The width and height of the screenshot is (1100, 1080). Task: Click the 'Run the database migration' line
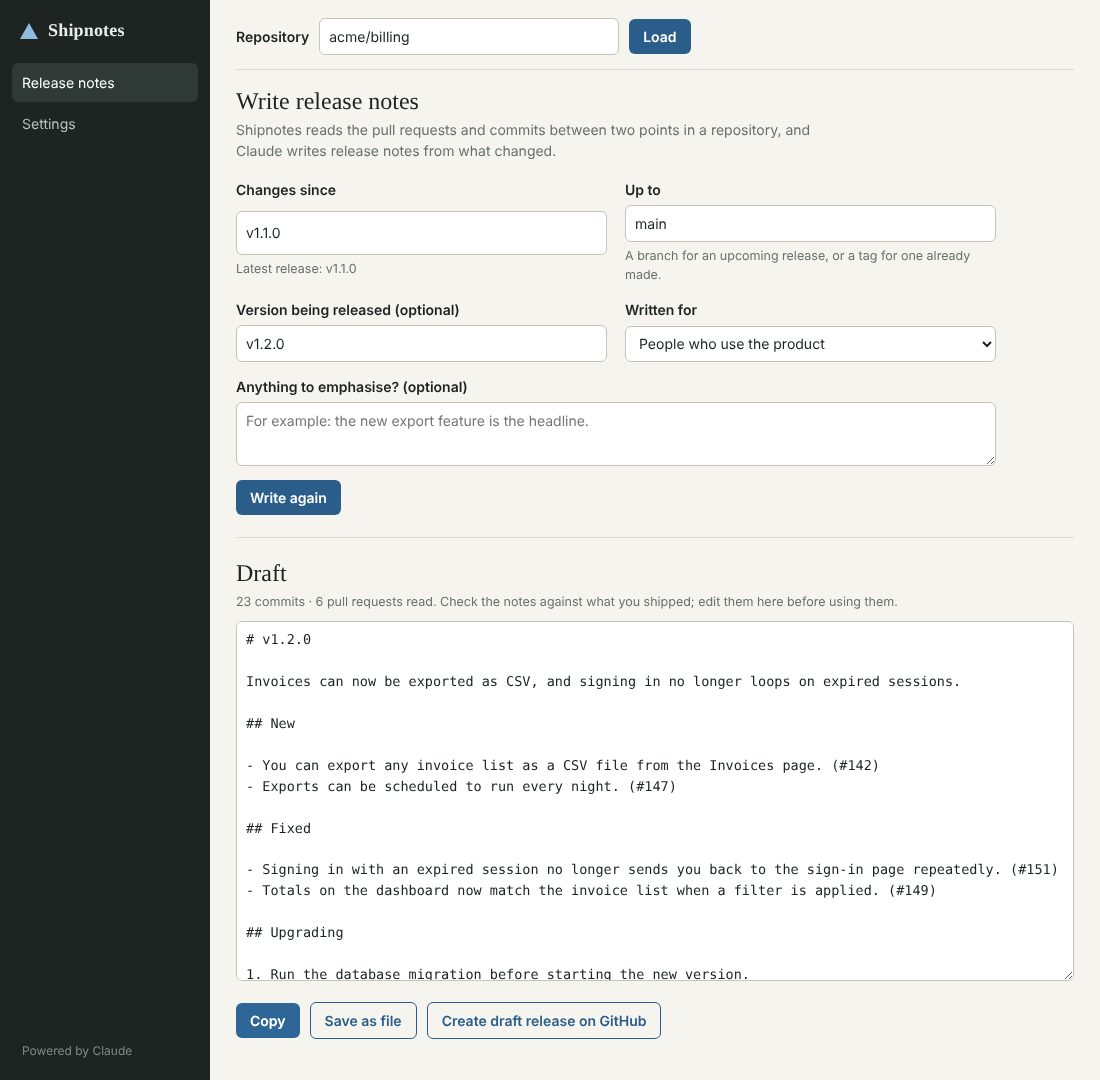(x=497, y=974)
